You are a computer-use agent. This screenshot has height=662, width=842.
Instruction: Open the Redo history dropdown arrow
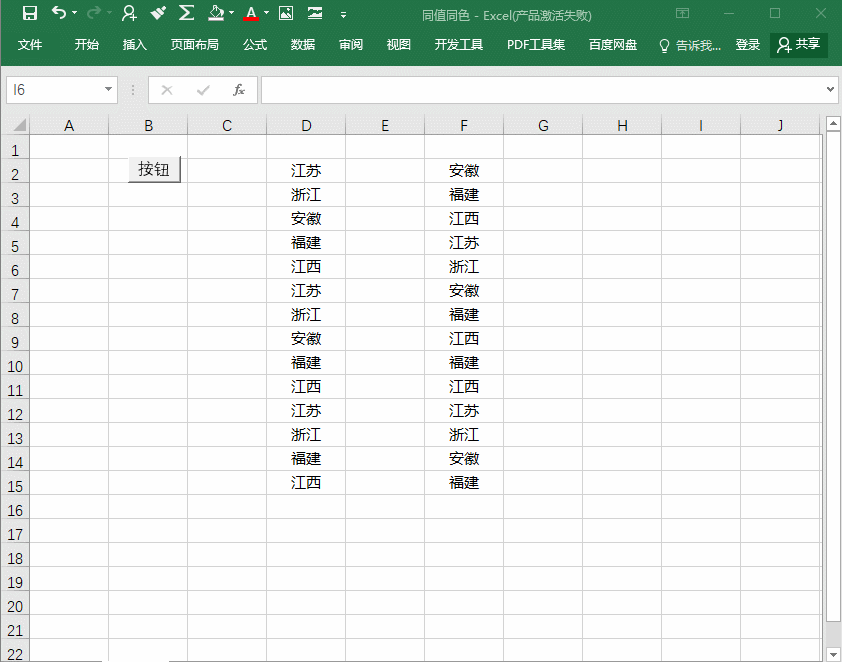tap(109, 13)
